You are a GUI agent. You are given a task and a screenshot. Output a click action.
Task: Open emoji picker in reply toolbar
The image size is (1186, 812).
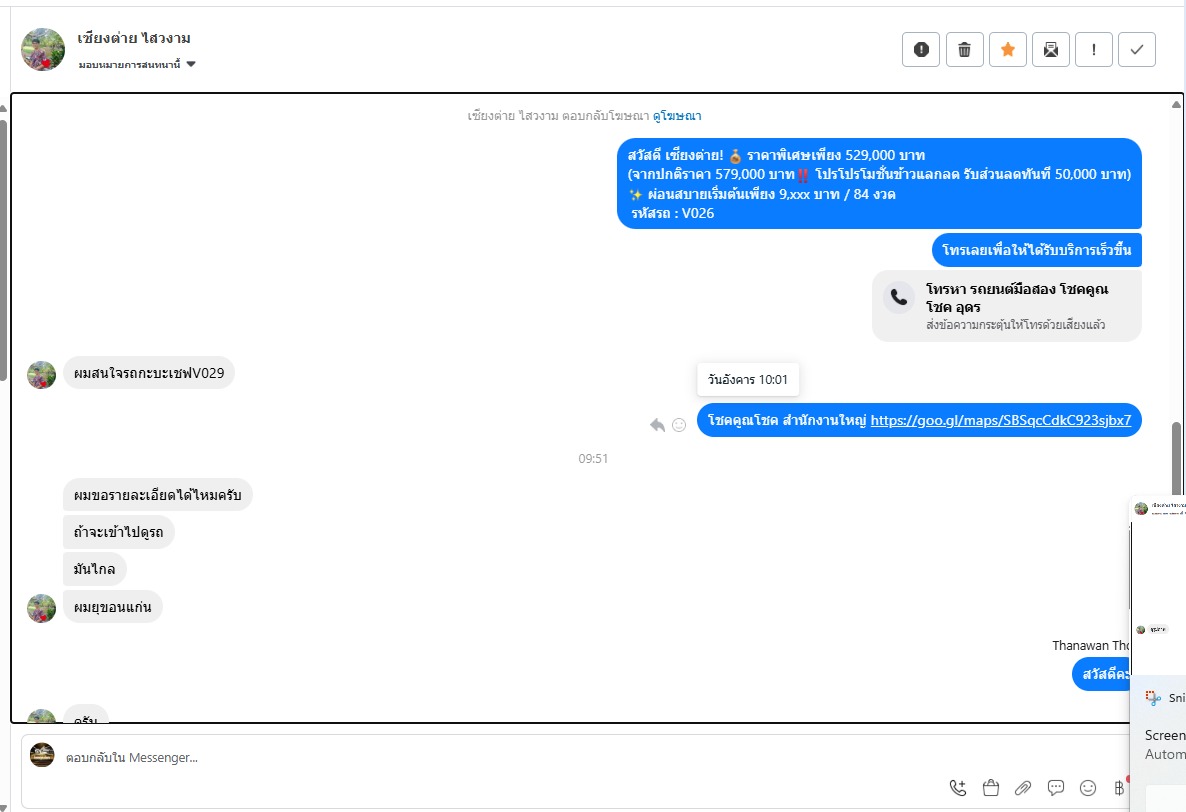pos(1088,788)
